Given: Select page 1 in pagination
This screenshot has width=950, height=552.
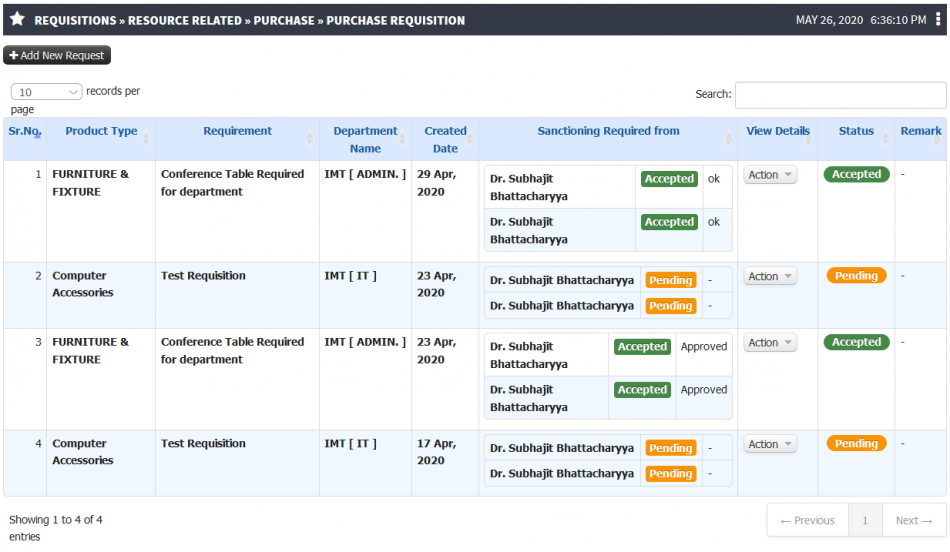Looking at the screenshot, I should 865,520.
